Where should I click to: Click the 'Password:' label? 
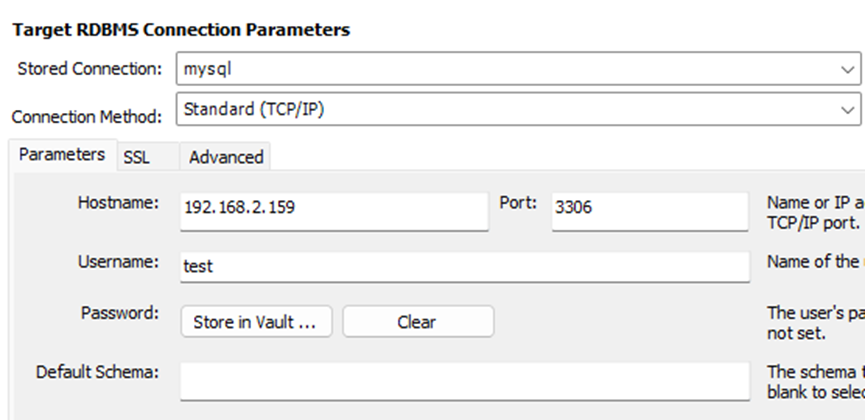pos(119,313)
